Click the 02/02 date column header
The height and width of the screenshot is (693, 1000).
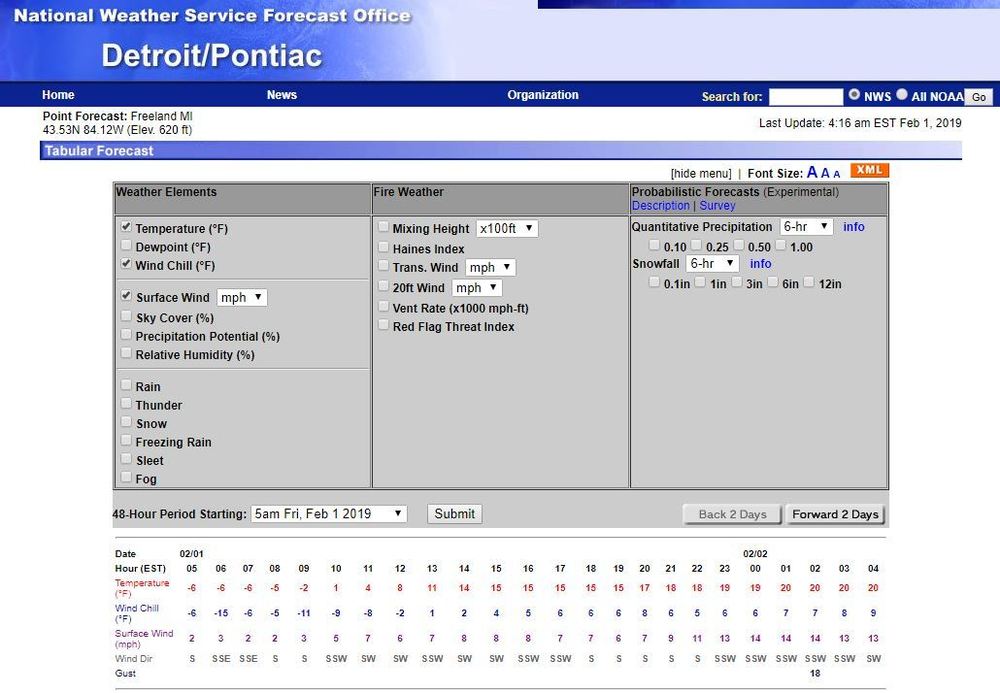coord(755,553)
